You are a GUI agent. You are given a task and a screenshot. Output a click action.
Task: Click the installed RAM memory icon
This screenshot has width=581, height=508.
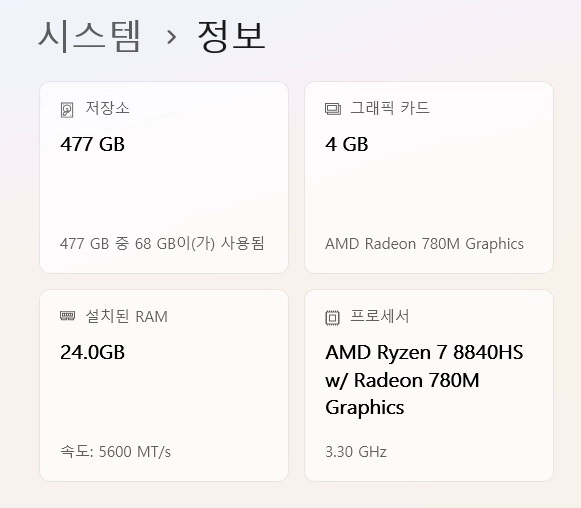click(67, 316)
